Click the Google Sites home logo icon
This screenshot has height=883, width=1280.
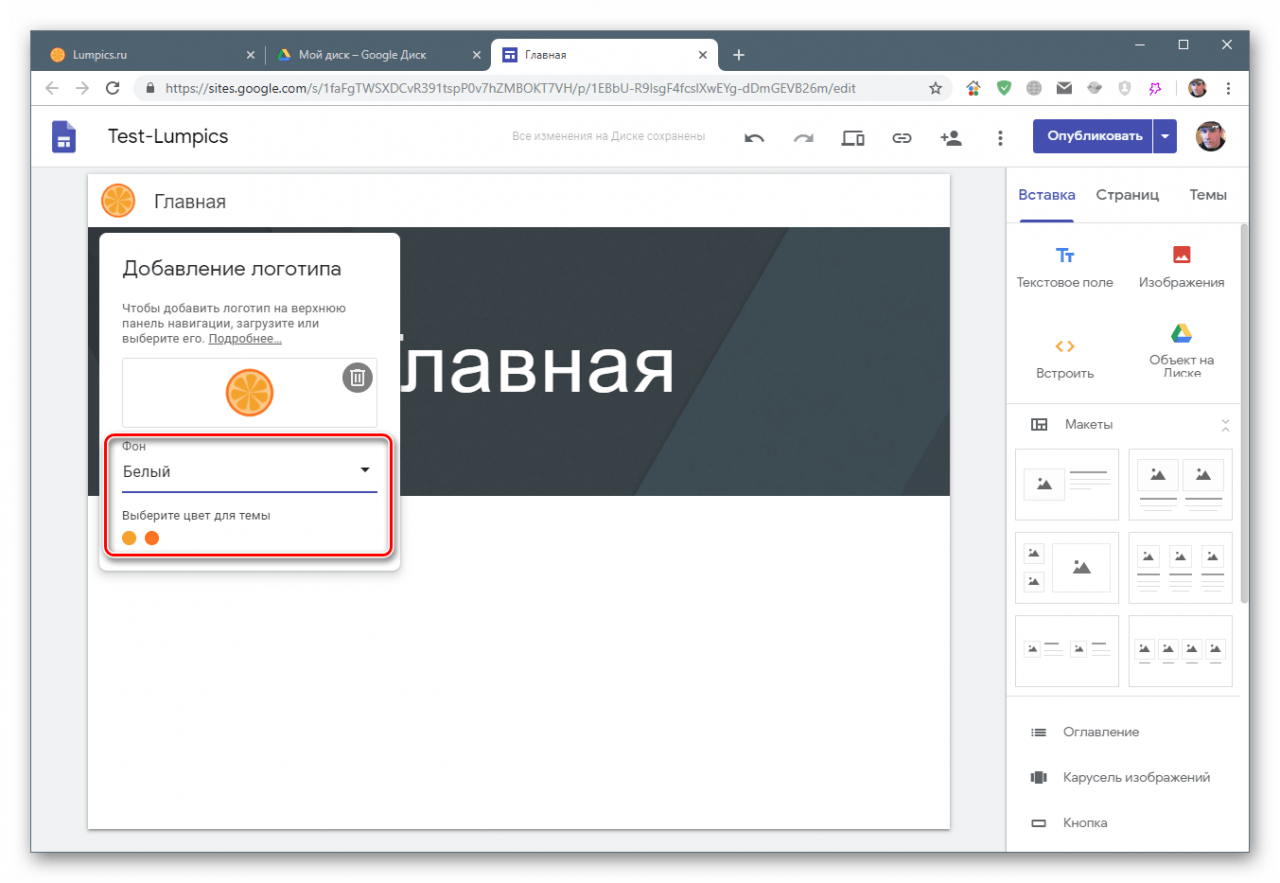pyautogui.click(x=64, y=137)
